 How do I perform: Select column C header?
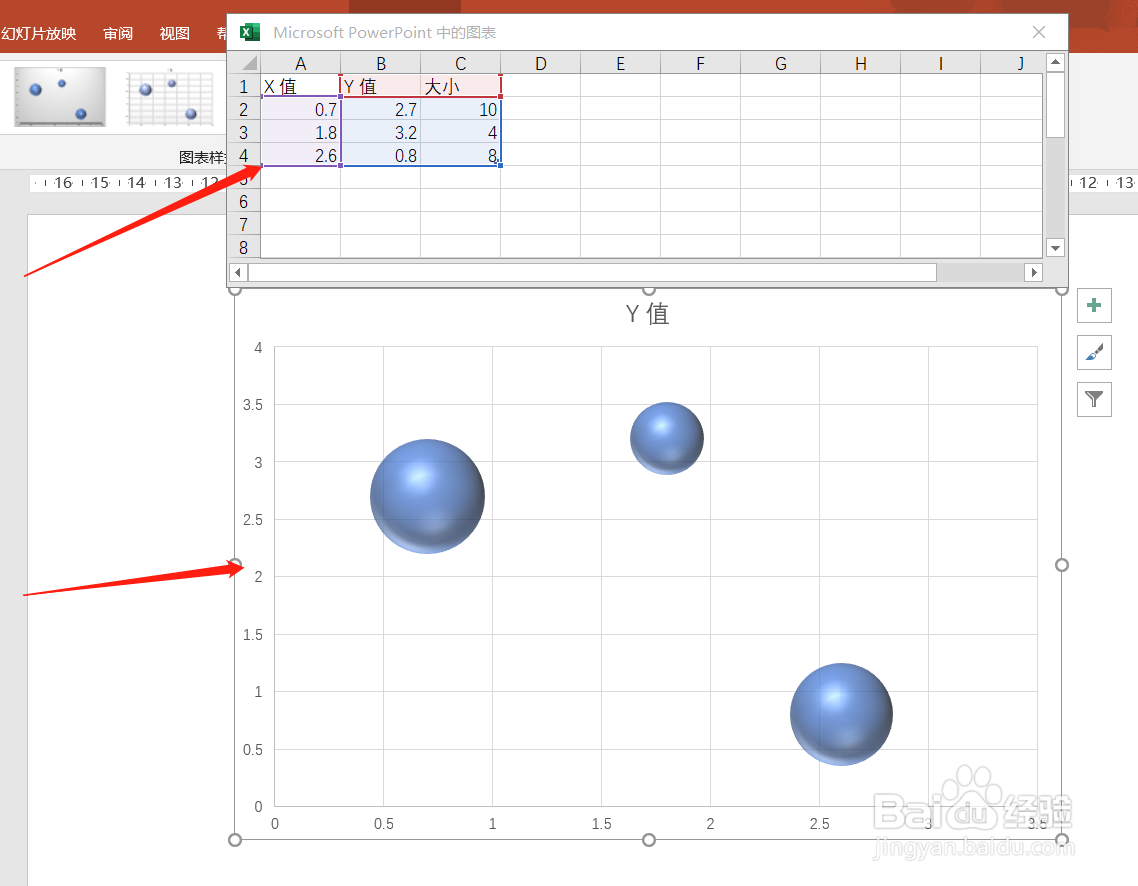tap(460, 64)
